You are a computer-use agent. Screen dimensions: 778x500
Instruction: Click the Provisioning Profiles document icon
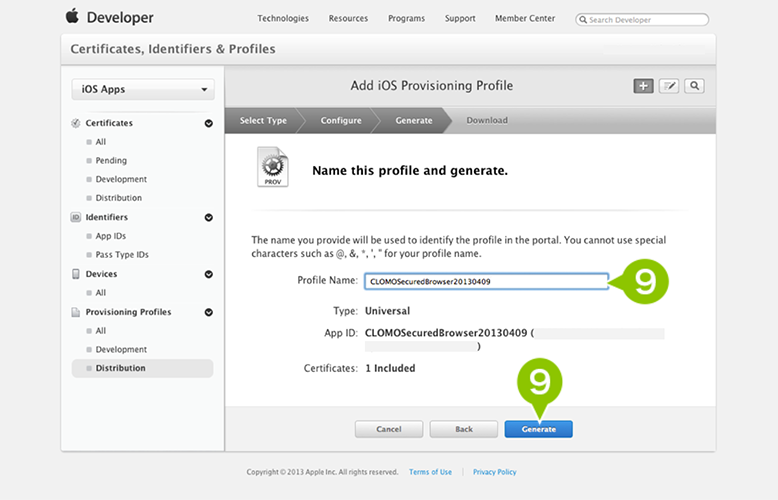point(75,312)
